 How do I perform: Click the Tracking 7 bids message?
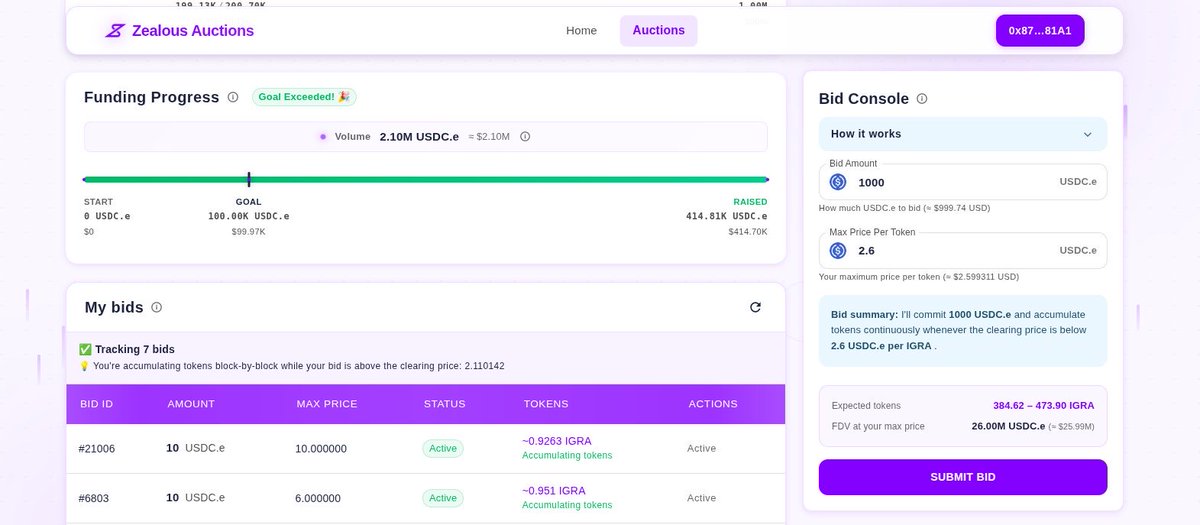tap(127, 349)
